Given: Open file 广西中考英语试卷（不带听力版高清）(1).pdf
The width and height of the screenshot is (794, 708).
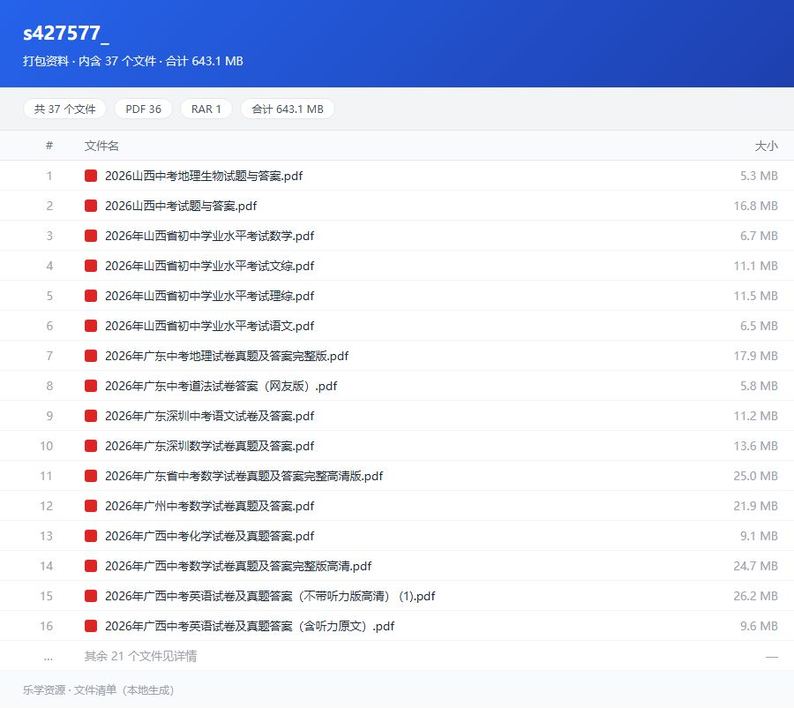Looking at the screenshot, I should click(270, 596).
